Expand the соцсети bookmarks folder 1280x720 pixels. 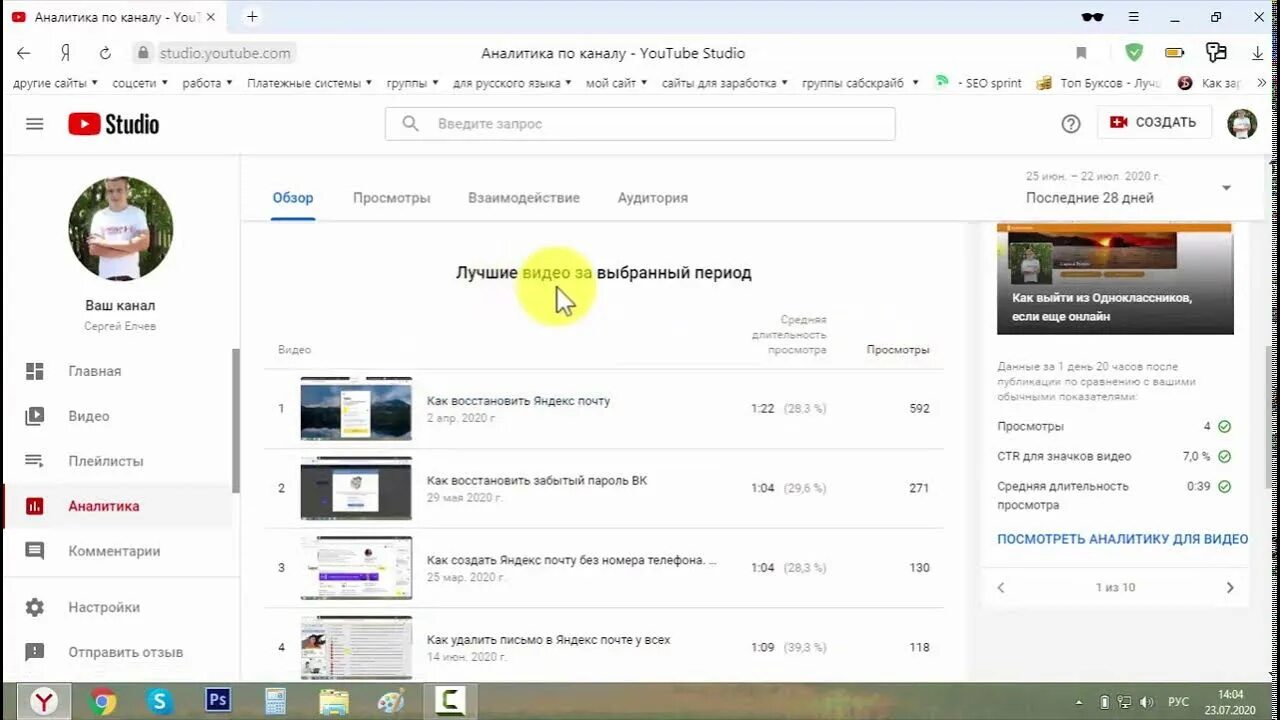tap(140, 83)
